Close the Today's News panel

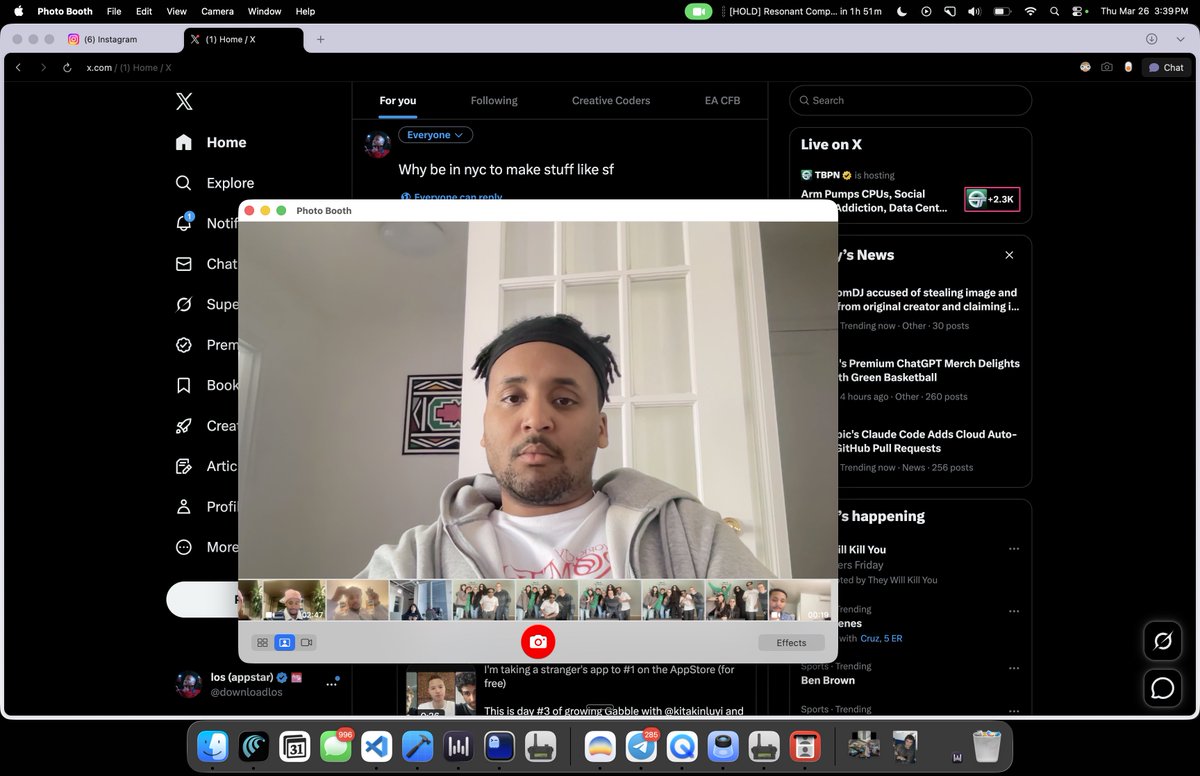[1009, 255]
